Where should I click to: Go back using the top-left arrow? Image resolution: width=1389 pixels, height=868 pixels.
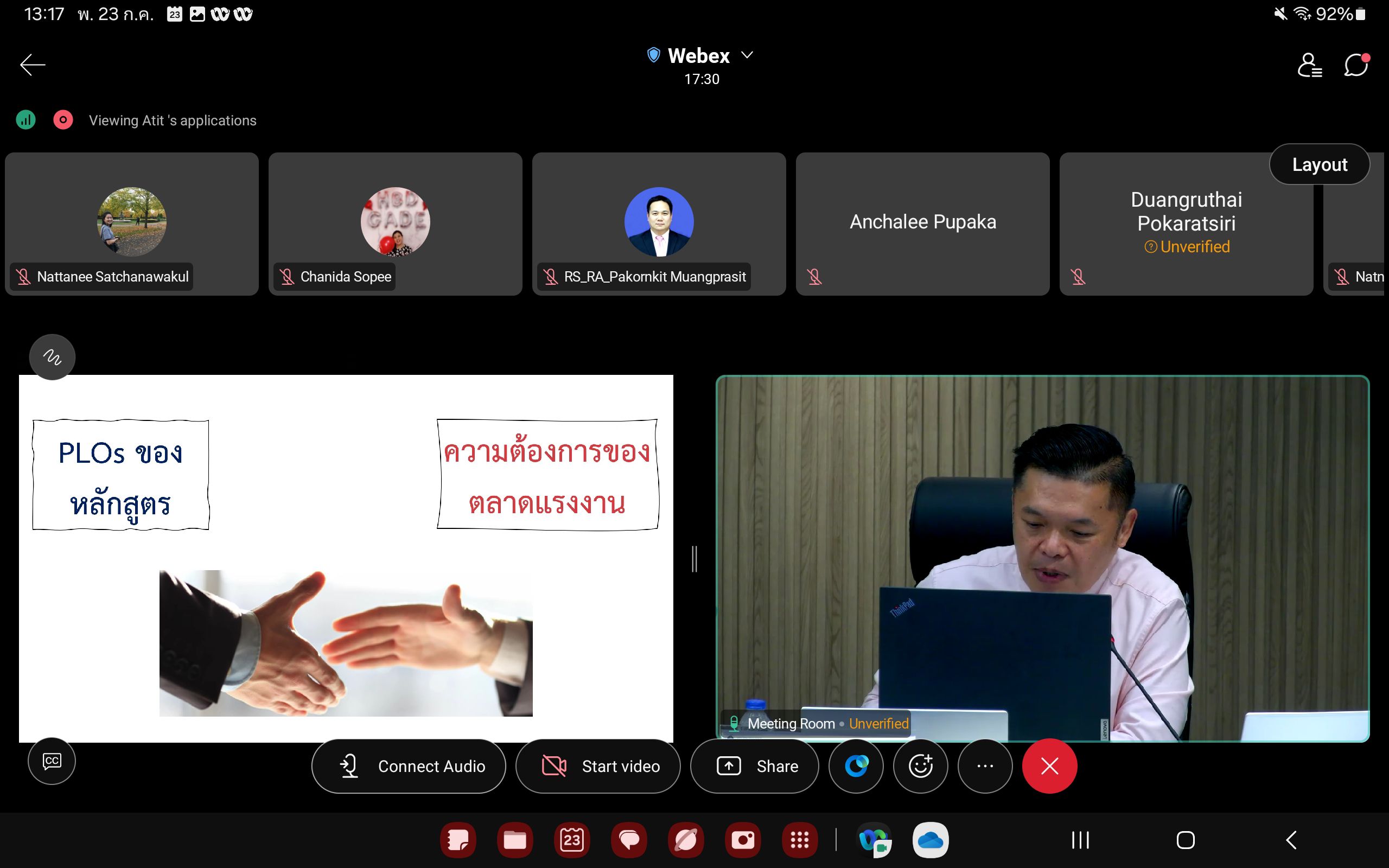33,65
